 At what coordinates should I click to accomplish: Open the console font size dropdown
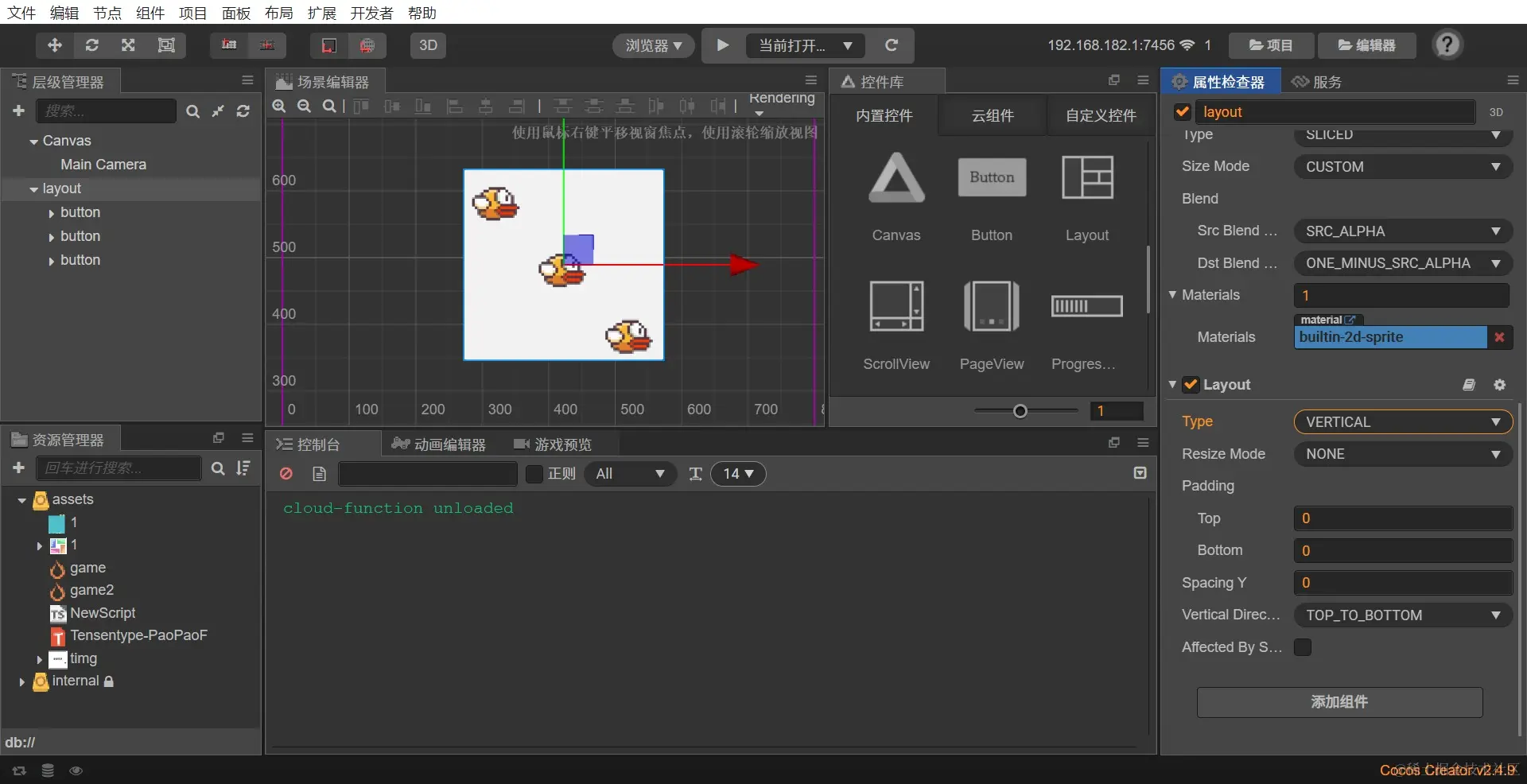pyautogui.click(x=738, y=474)
